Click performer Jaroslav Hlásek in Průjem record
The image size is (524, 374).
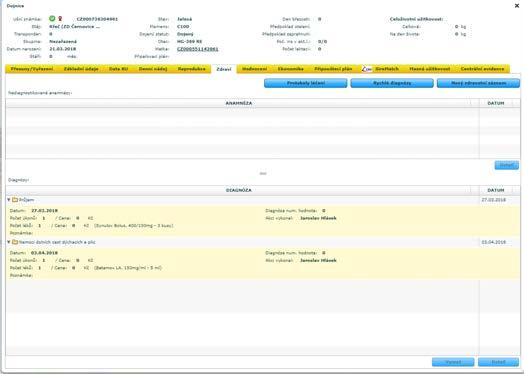coord(318,218)
